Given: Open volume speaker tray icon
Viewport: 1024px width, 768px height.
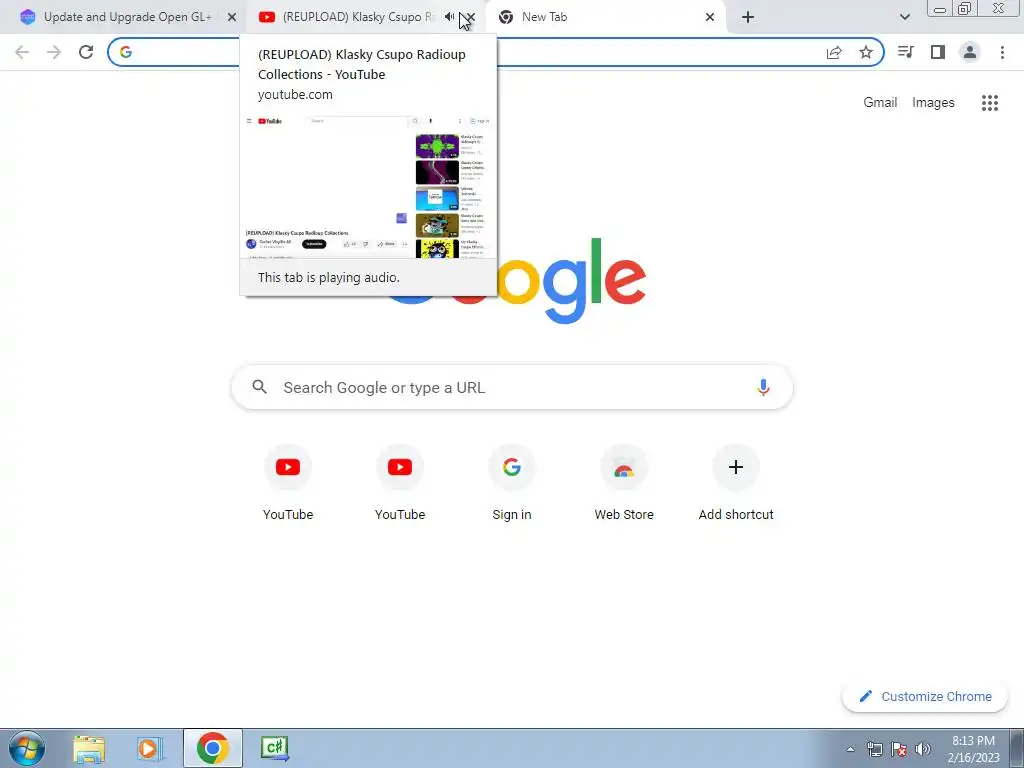Looking at the screenshot, I should (x=923, y=749).
